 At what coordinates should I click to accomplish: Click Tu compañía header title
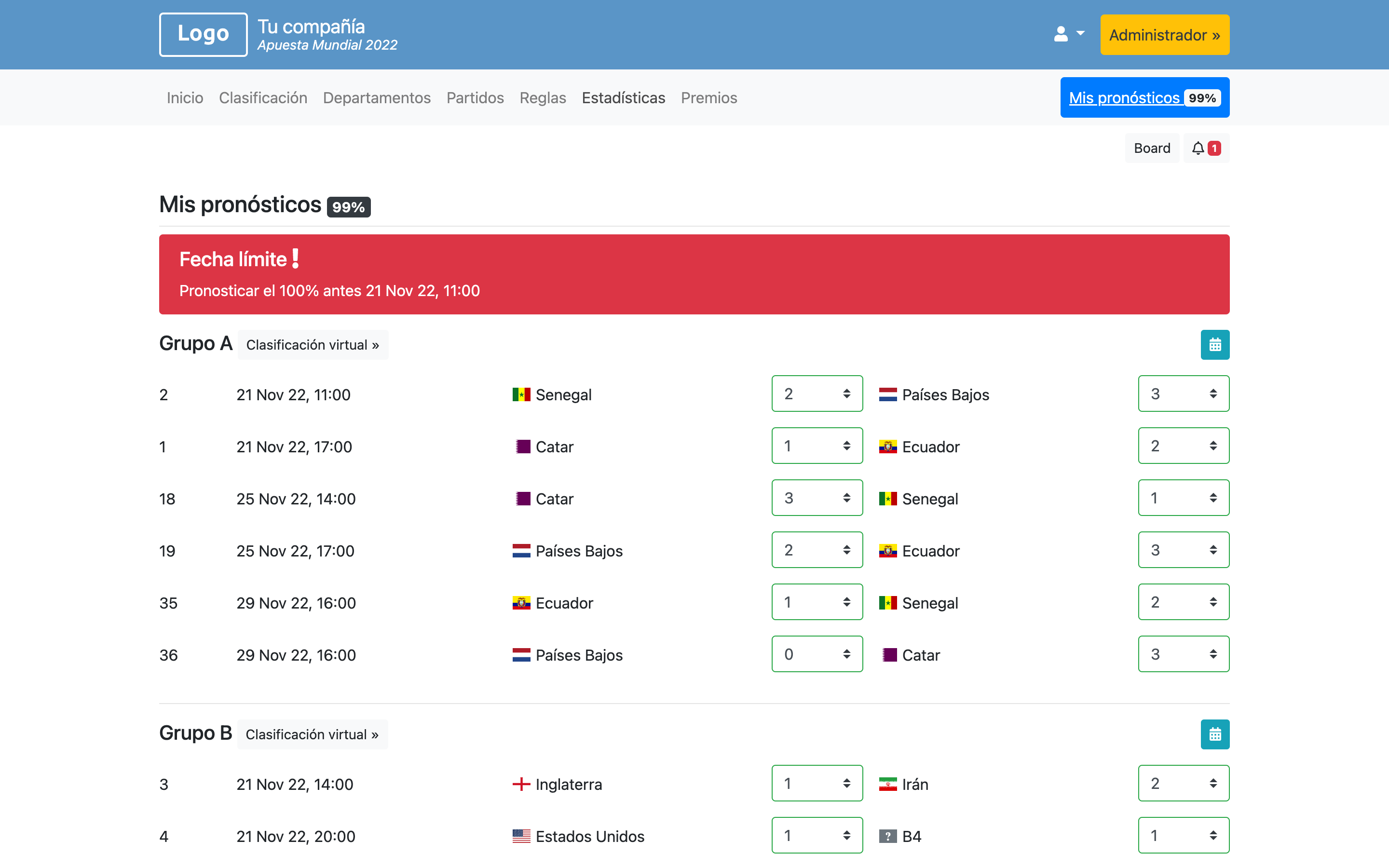(311, 27)
